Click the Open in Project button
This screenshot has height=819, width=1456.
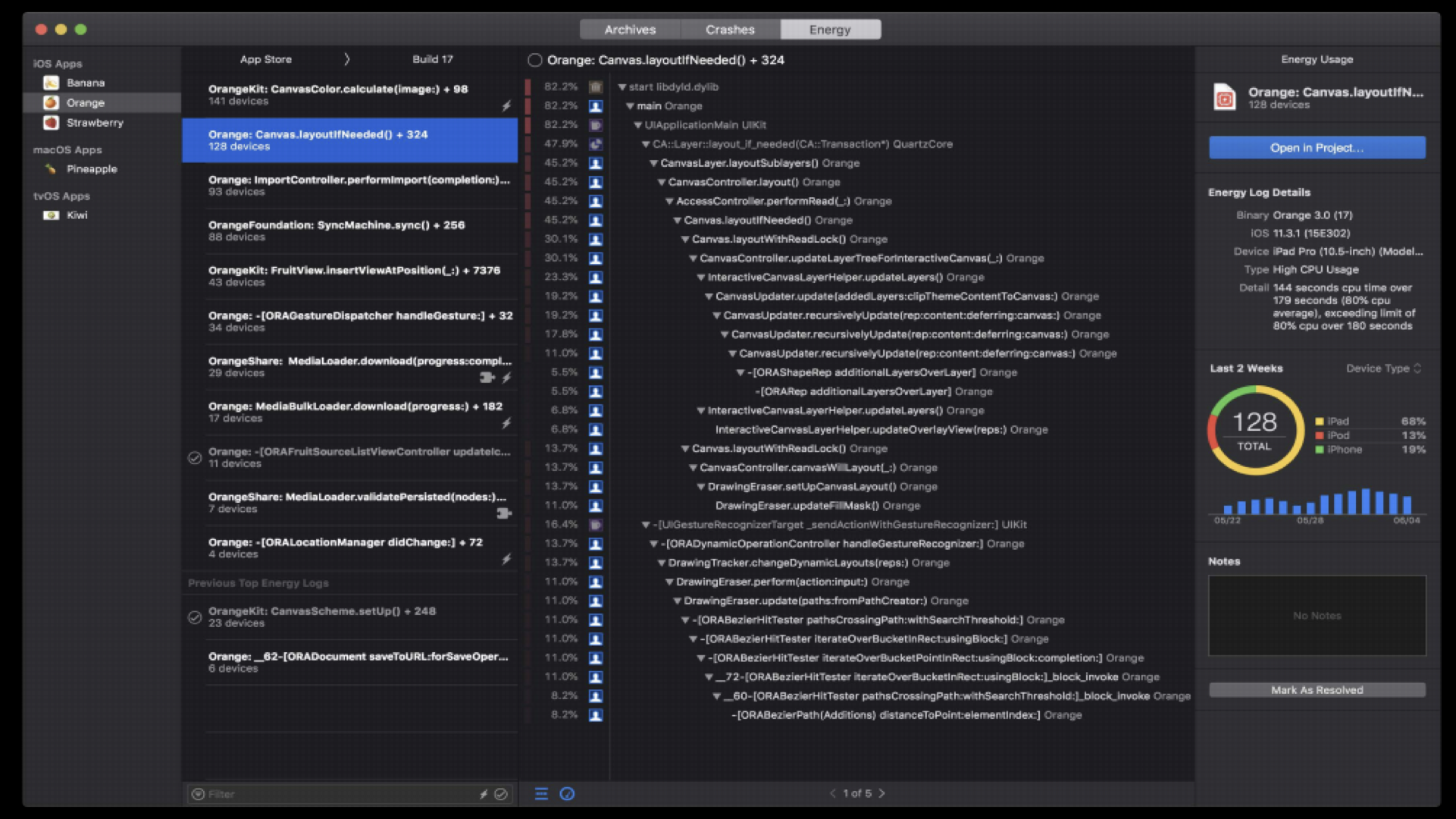click(x=1317, y=148)
